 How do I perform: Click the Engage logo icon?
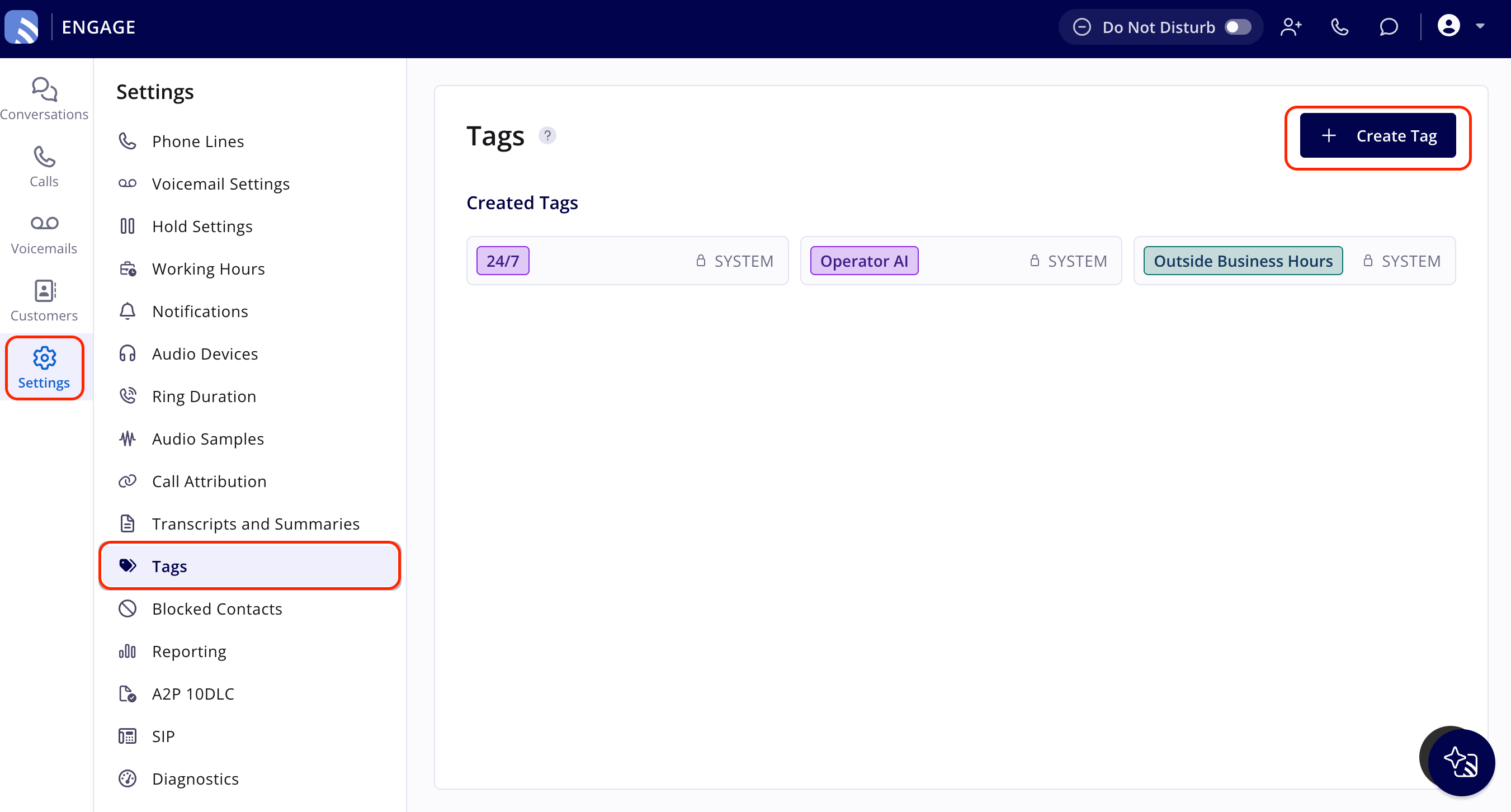coord(22,27)
